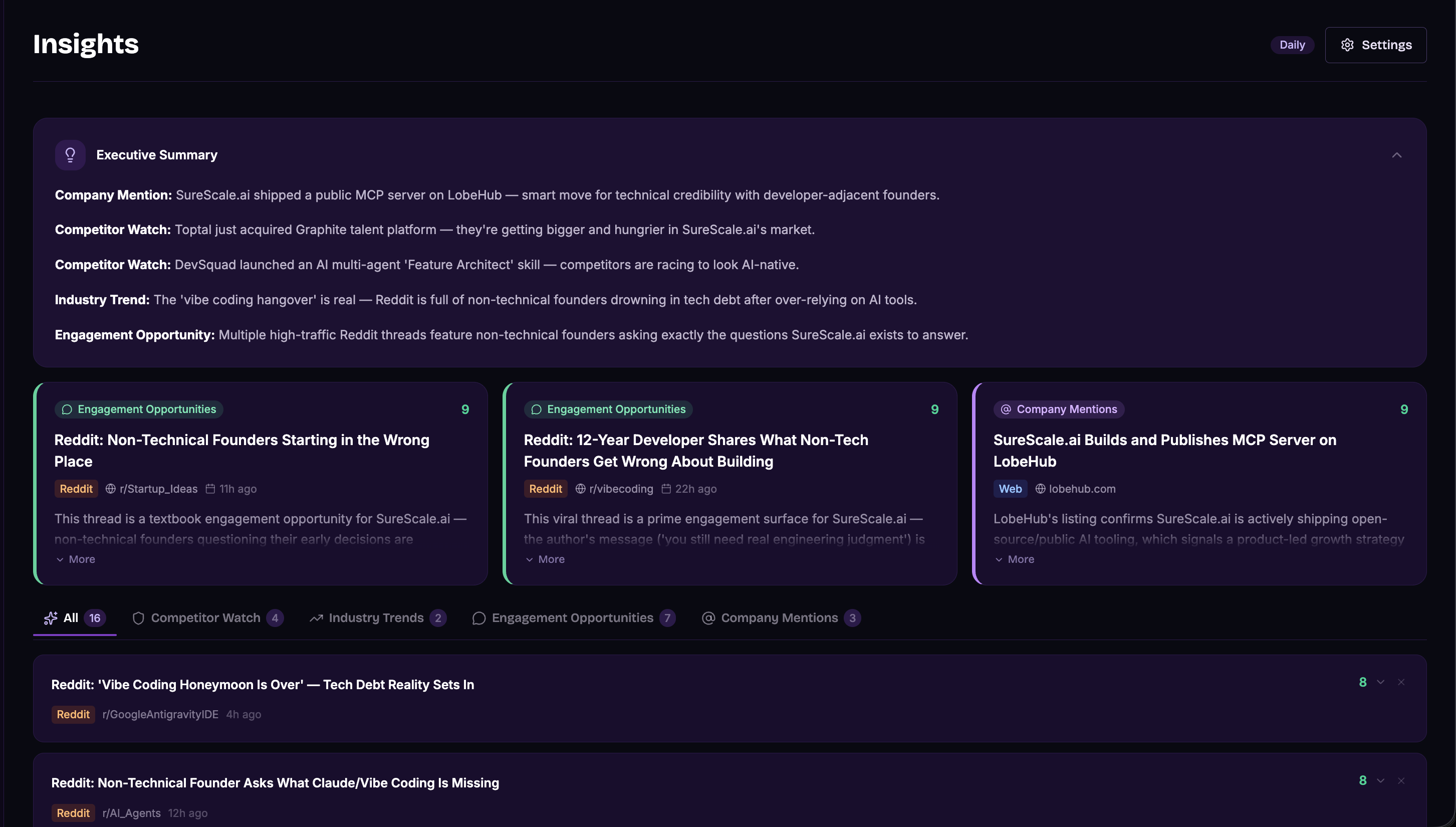Switch to the Industry Trends tab

coord(376,618)
